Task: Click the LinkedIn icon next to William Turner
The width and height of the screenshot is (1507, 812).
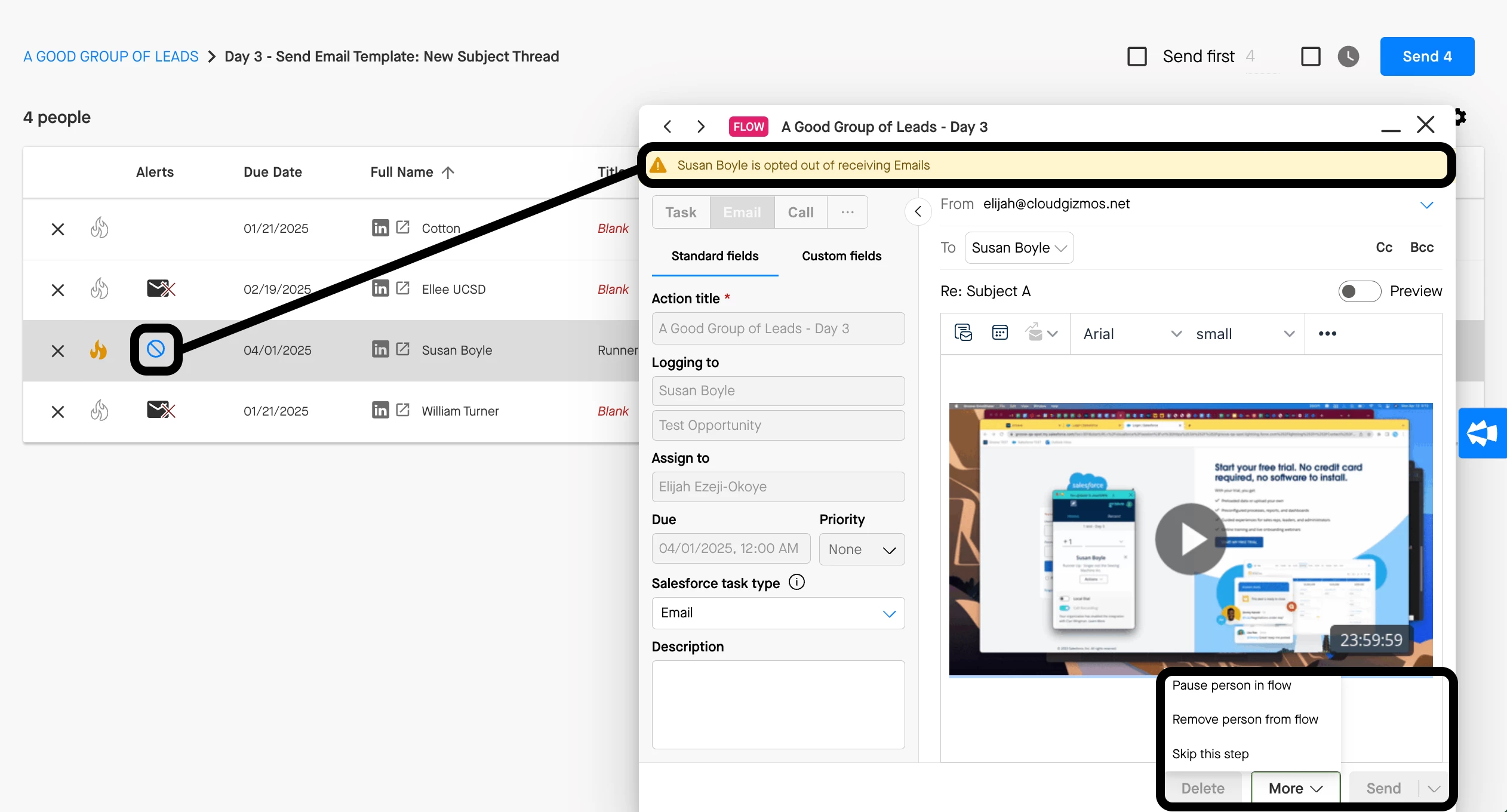Action: click(x=380, y=410)
